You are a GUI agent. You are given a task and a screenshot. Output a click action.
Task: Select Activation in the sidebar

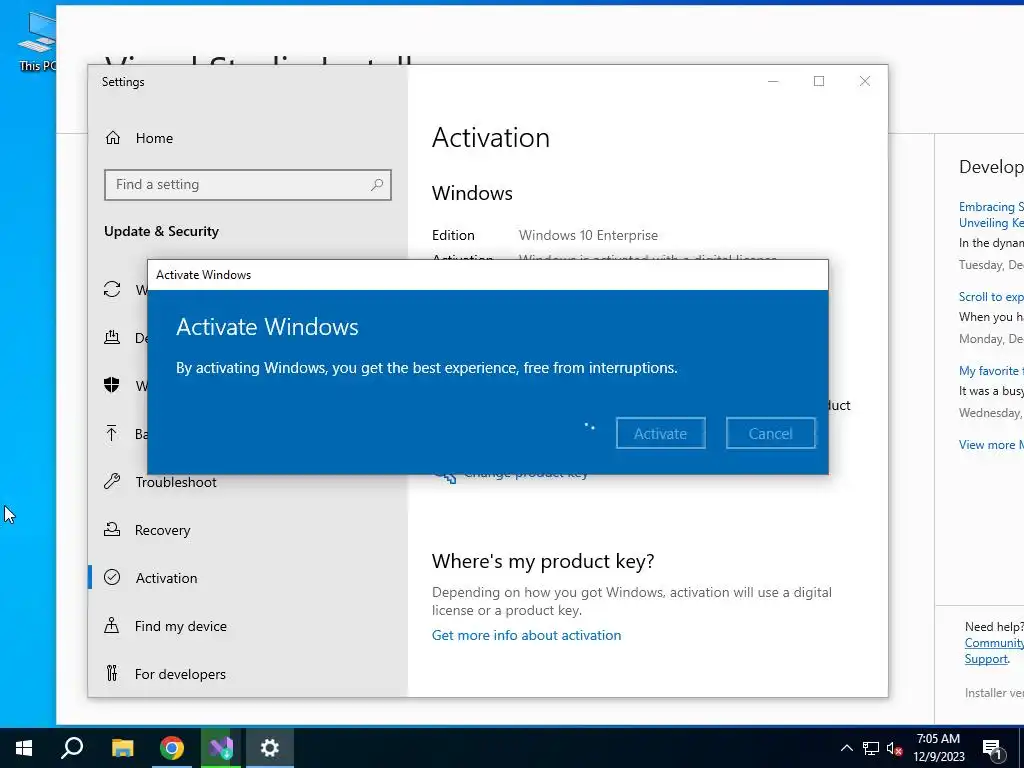tap(166, 578)
